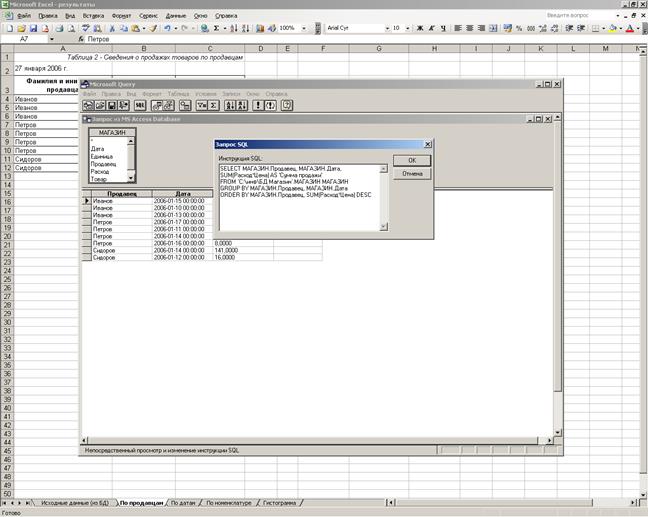Click Add Tables icon in Microsoft Query toolbar

[x=185, y=105]
